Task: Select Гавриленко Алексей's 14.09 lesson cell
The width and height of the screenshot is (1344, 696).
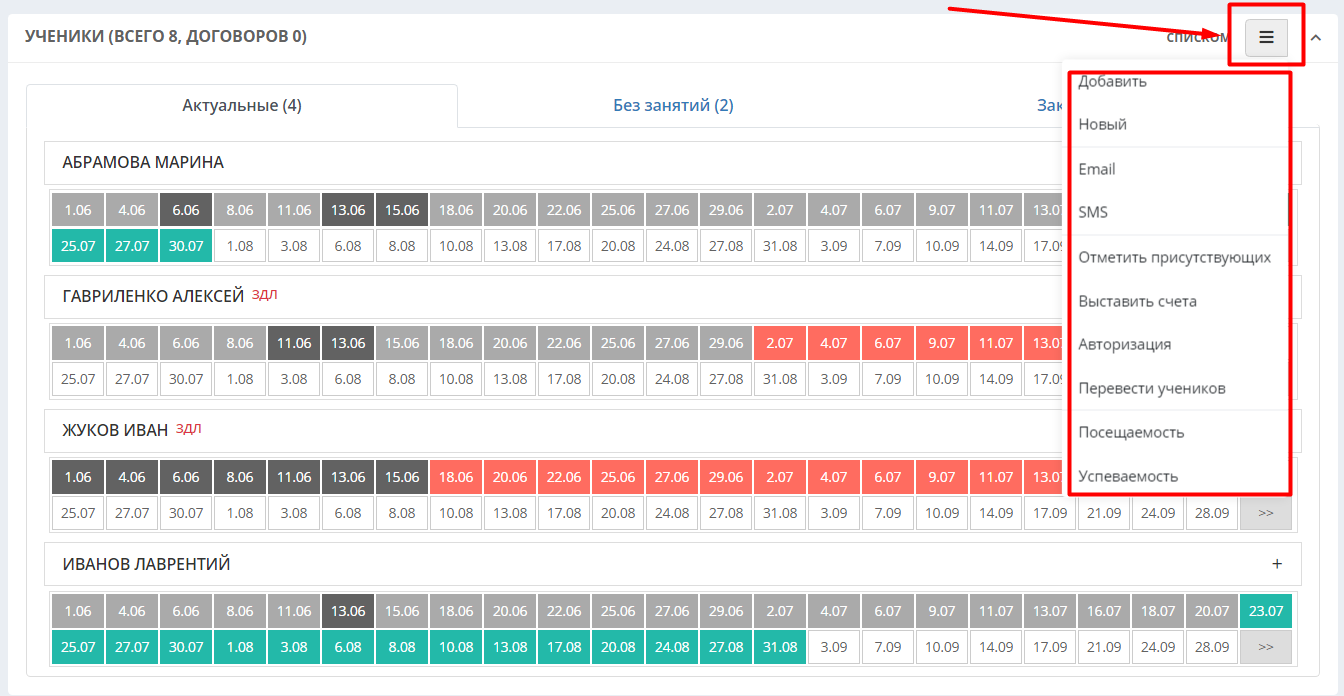Action: point(996,379)
